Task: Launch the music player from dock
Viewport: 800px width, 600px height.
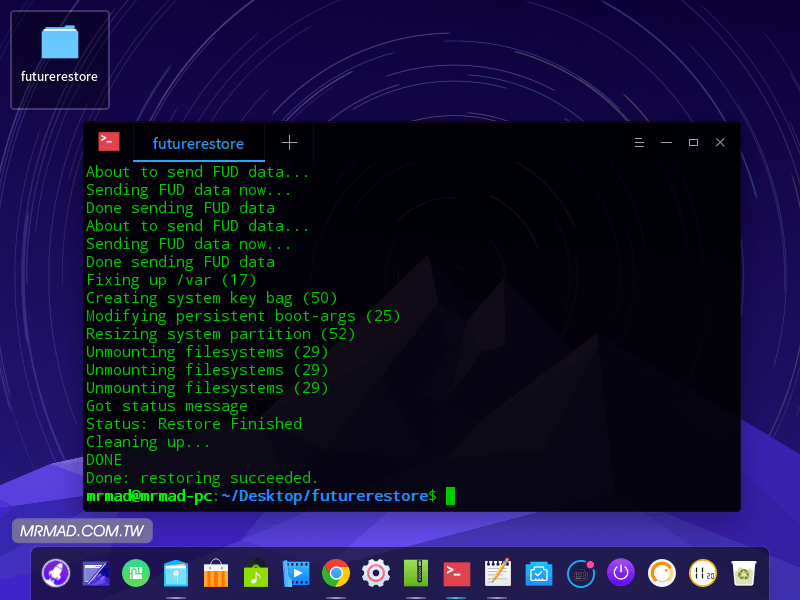Action: tap(256, 573)
